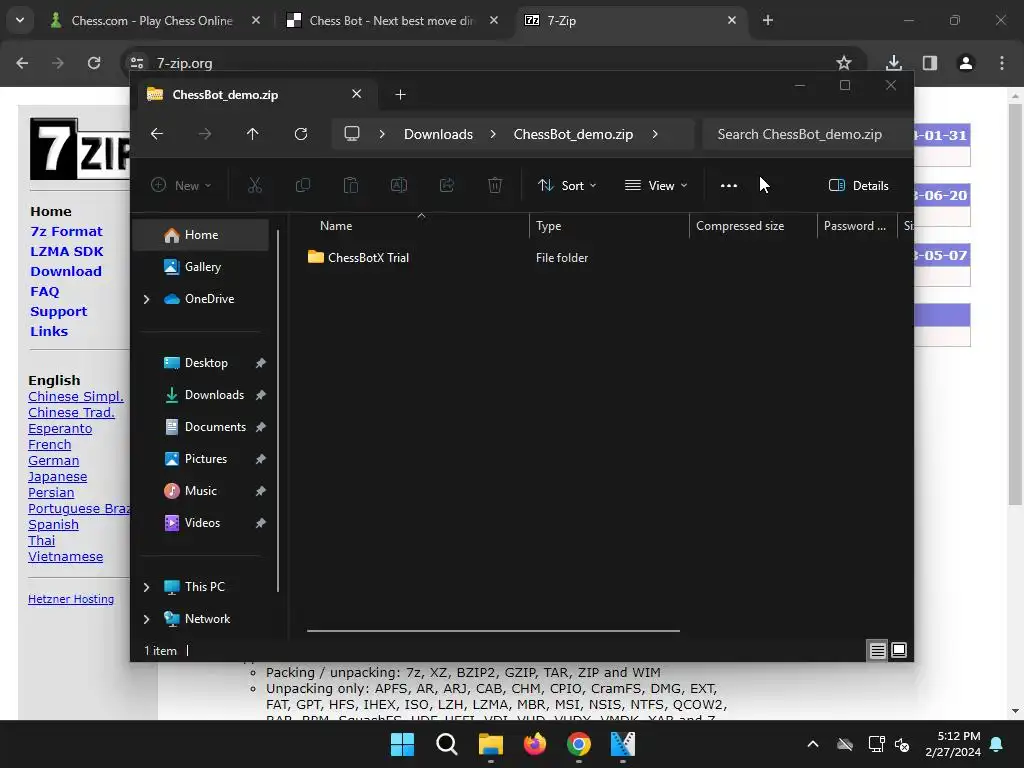
Task: Open Chrome profile icon
Action: (x=966, y=63)
